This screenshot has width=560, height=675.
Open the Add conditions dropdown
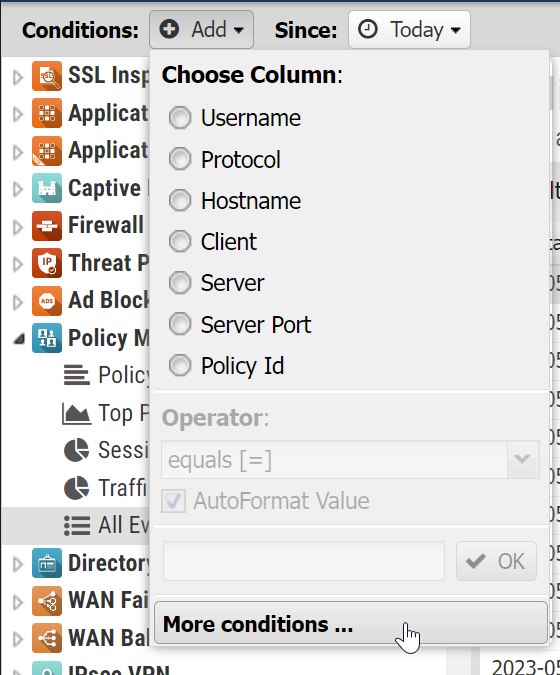pos(201,30)
